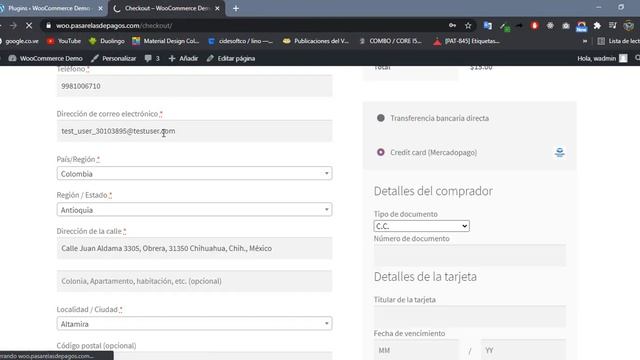Select Credit card (Mercadopago) payment

(x=381, y=152)
